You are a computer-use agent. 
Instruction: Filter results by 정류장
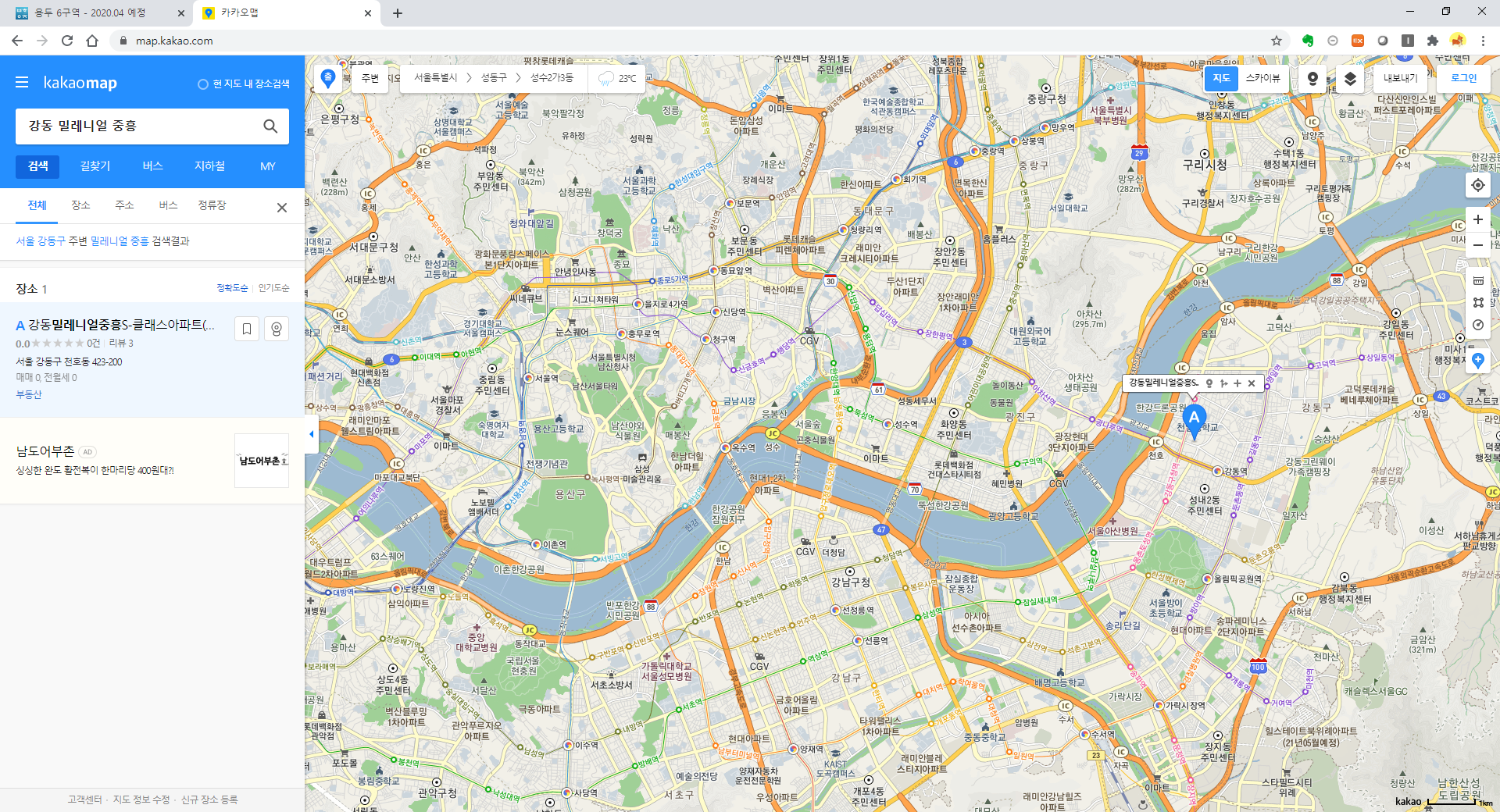coord(212,205)
